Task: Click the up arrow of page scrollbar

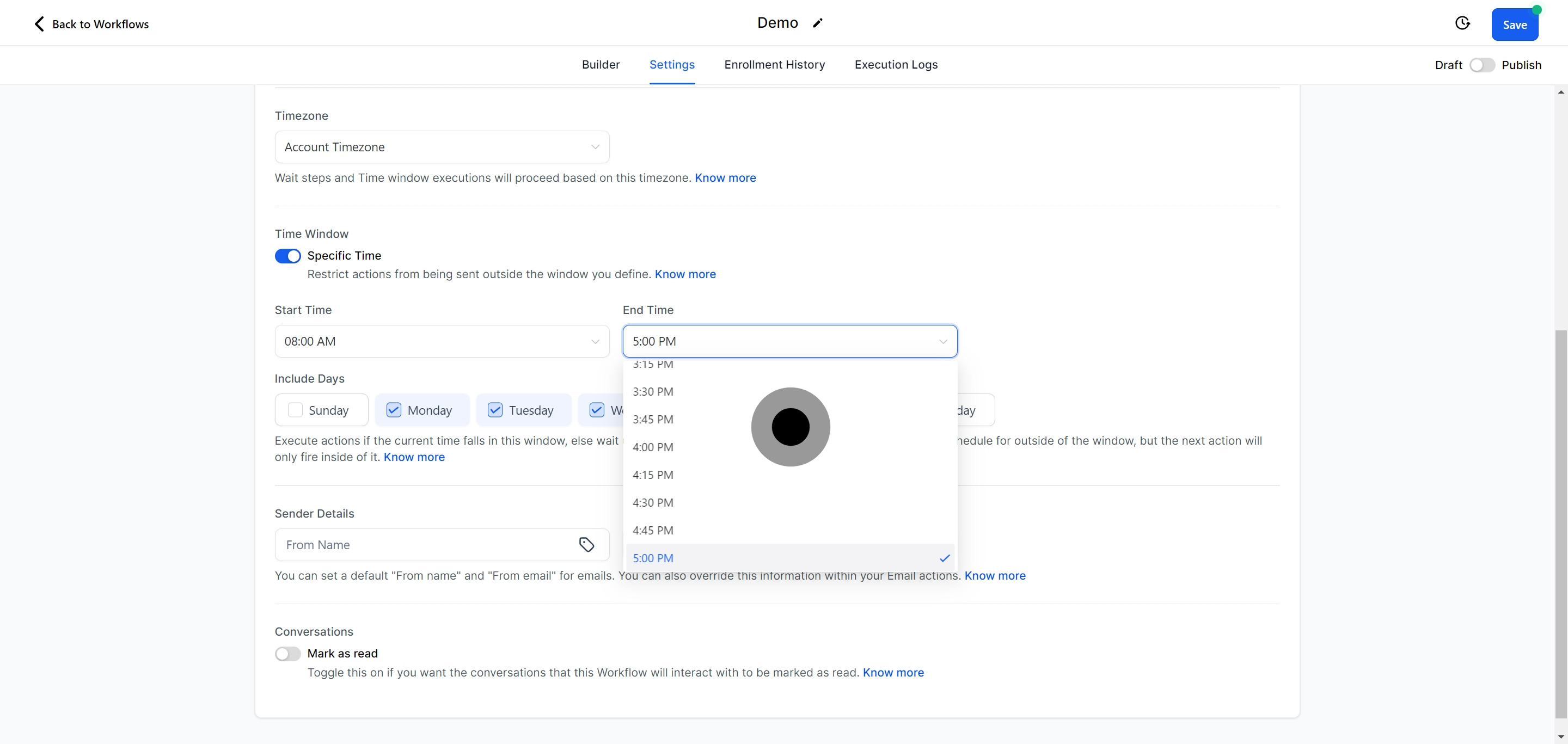Action: coord(1561,92)
